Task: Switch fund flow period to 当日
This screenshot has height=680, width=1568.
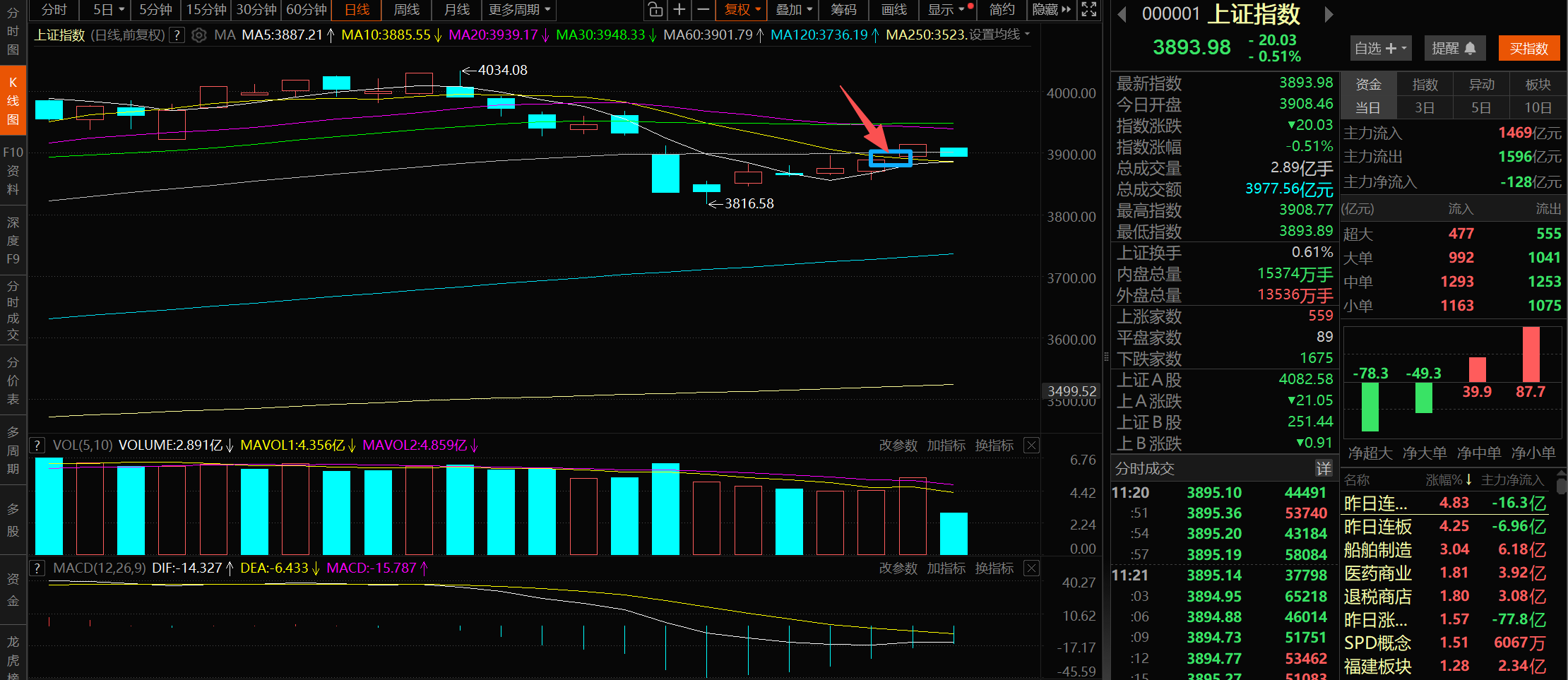Action: point(1368,108)
